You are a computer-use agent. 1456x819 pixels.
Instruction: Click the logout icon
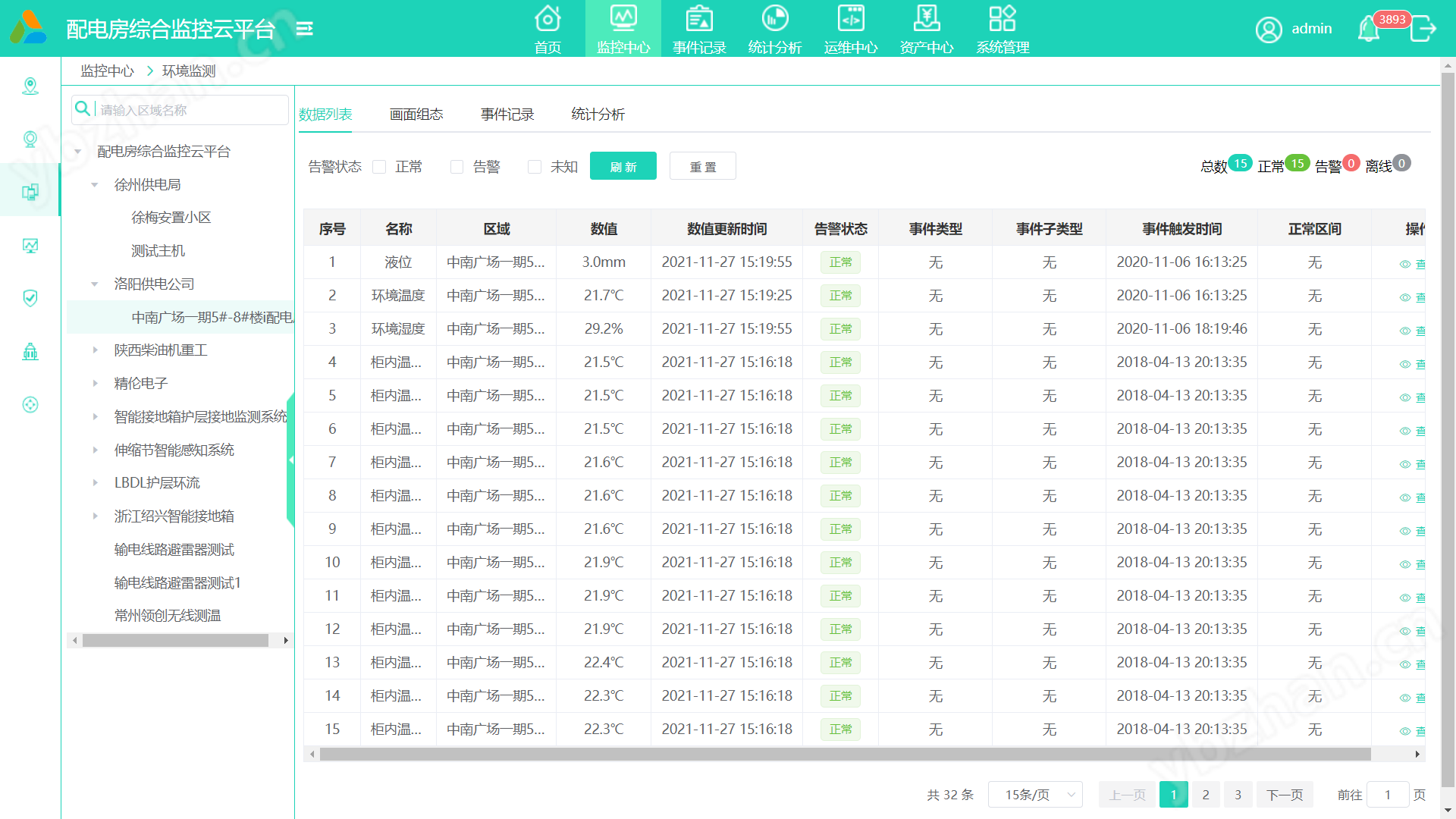click(x=1423, y=29)
